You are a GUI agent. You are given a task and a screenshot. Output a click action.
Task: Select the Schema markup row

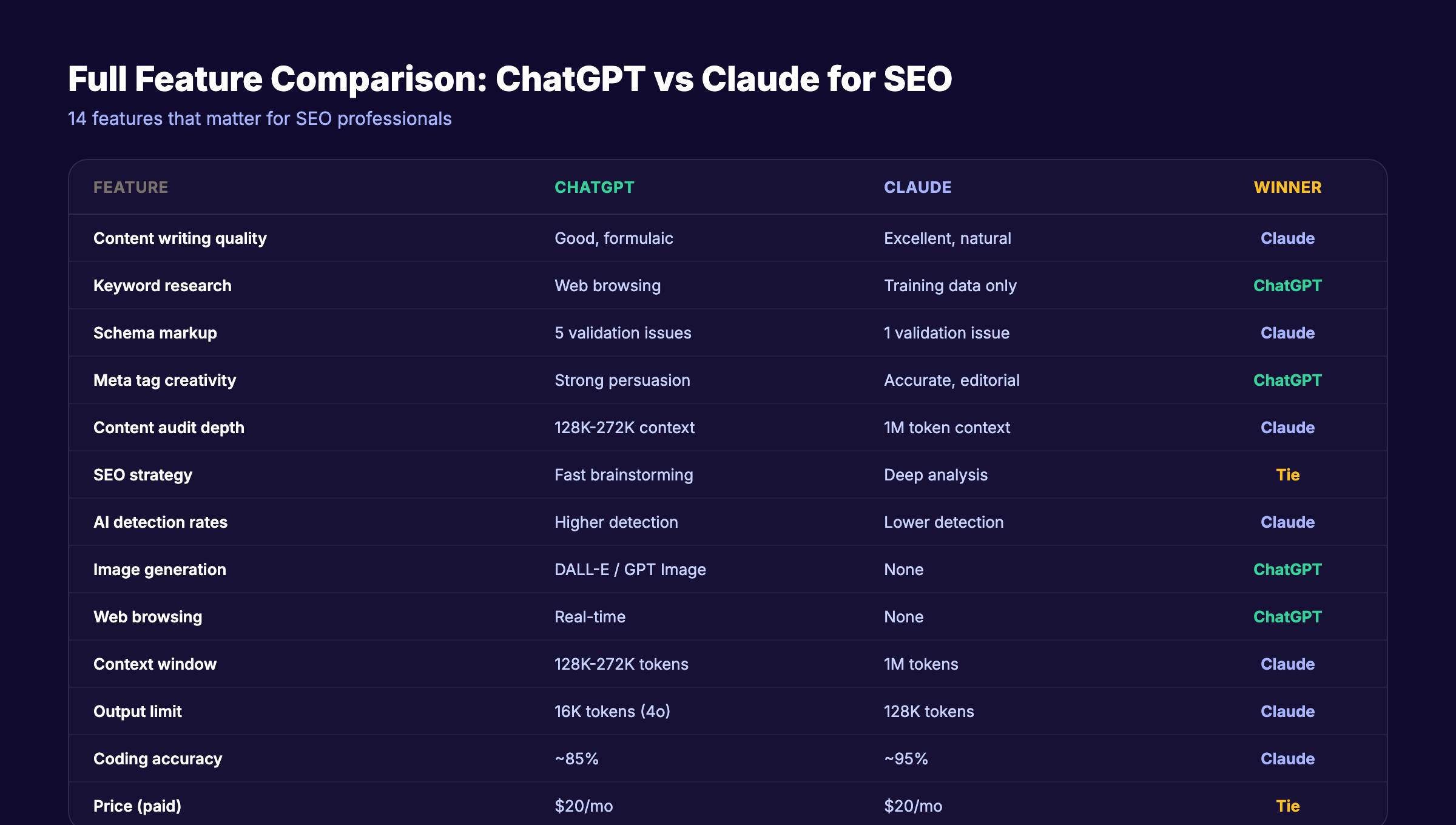155,332
